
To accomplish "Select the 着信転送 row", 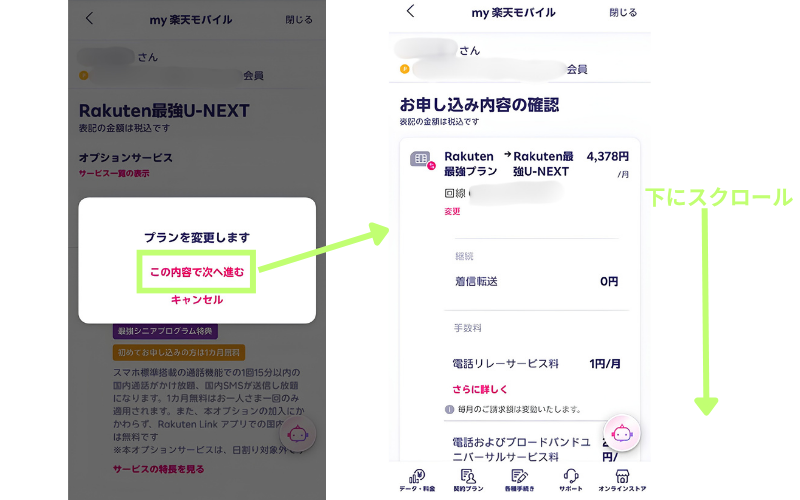I will pos(536,282).
